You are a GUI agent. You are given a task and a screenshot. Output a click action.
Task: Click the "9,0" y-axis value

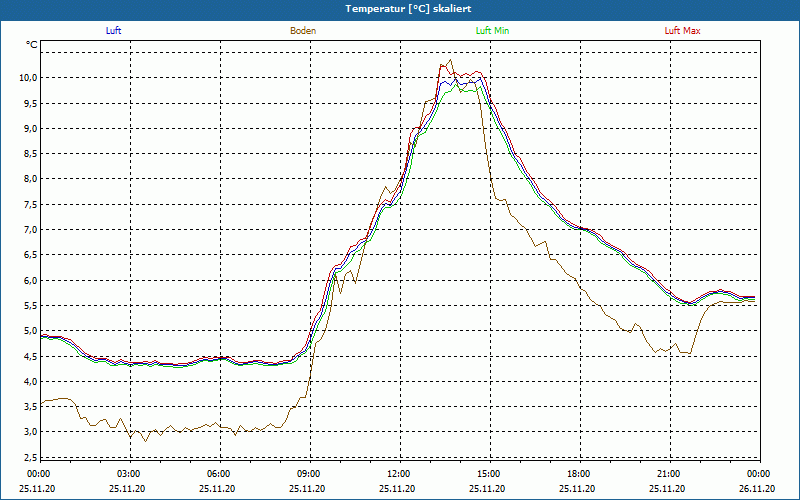click(31, 128)
